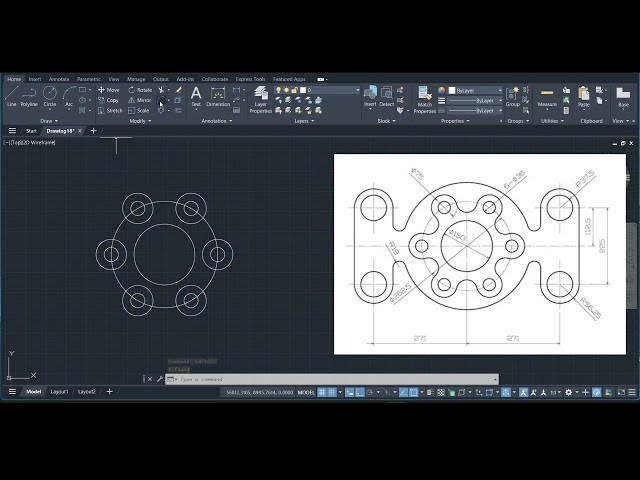Select the Polyline tool
Viewport: 640px width, 480px height.
coord(29,96)
